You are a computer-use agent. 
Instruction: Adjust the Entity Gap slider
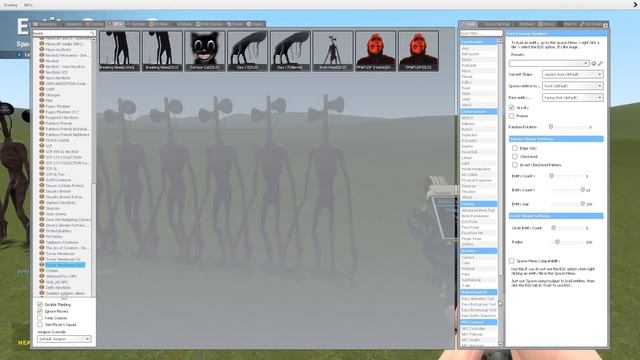[x=567, y=204]
